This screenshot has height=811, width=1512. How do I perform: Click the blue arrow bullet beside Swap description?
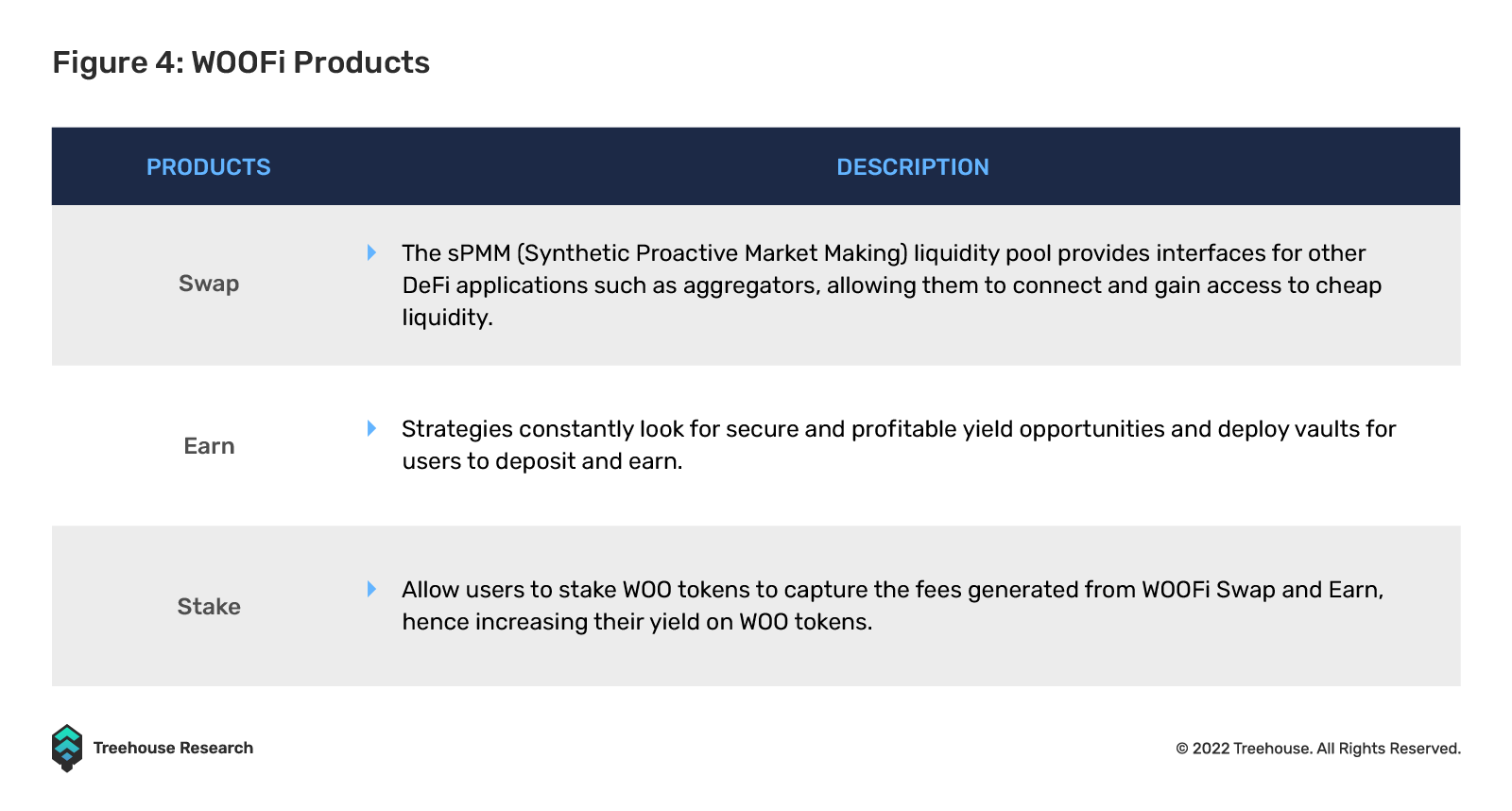(371, 252)
